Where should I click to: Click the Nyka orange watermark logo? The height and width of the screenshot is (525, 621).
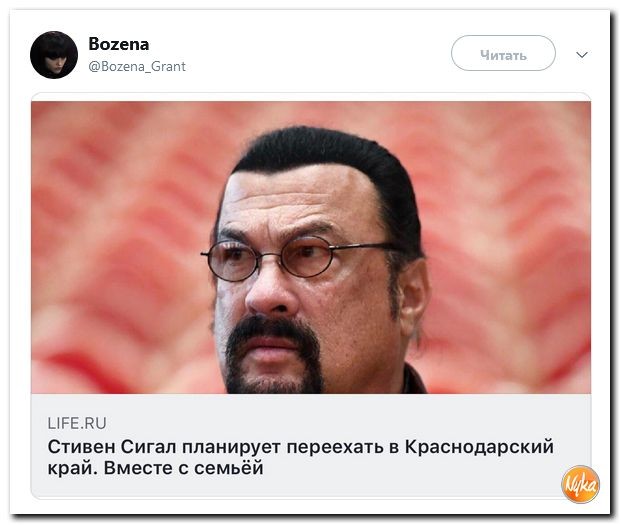pos(580,484)
